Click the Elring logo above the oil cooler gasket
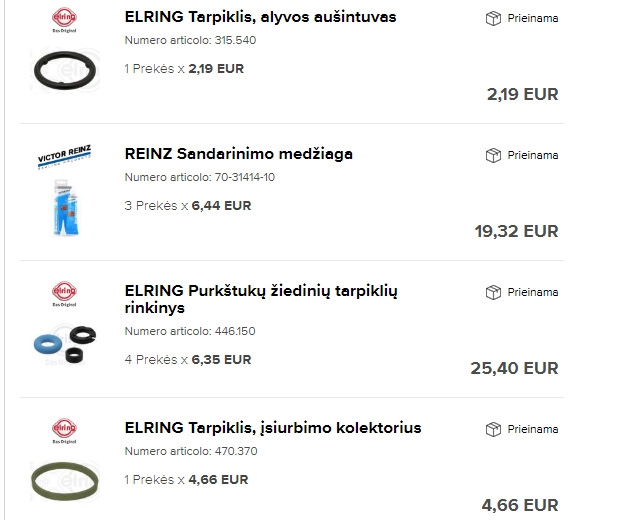 (x=64, y=20)
